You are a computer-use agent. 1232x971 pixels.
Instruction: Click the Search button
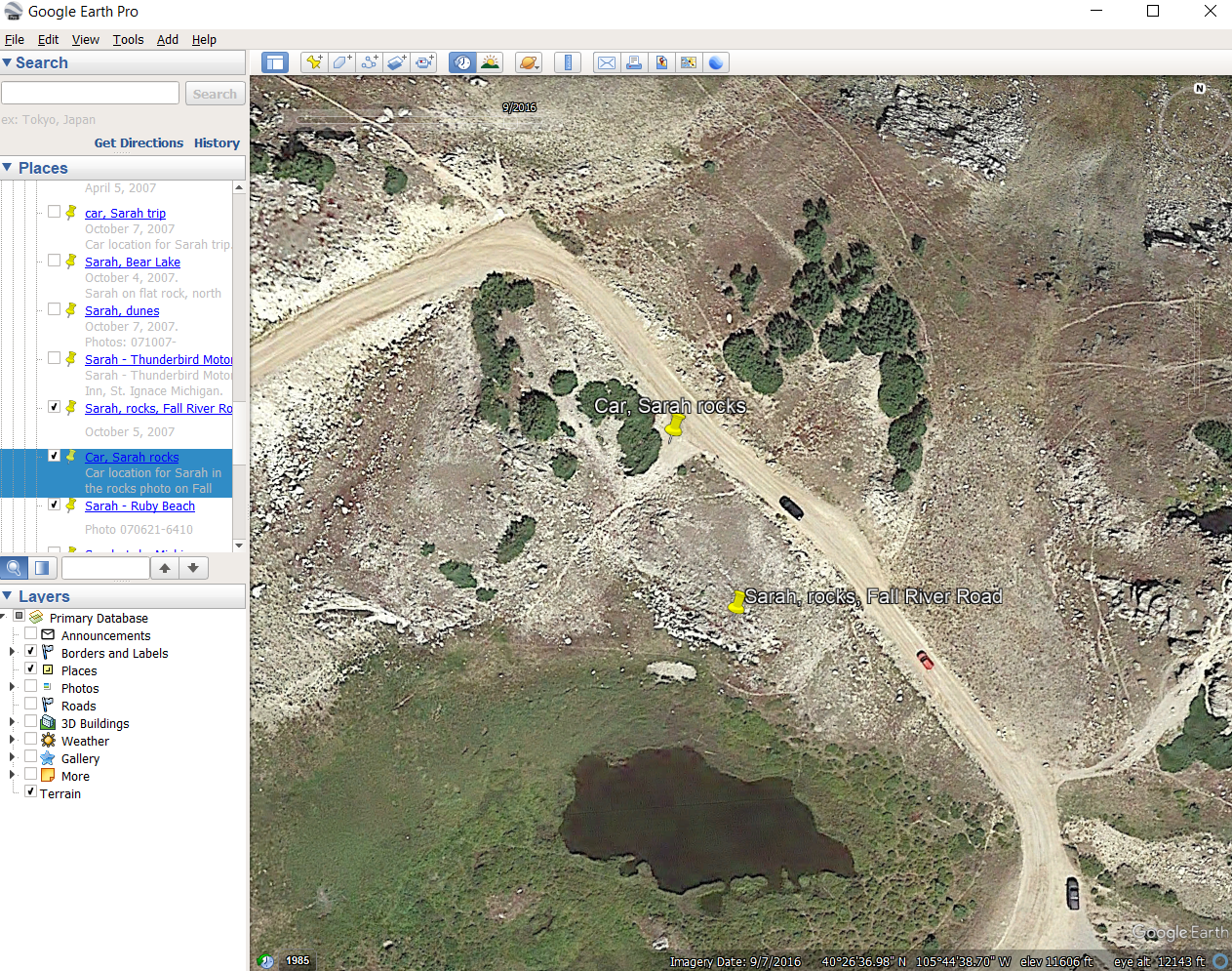tap(215, 94)
